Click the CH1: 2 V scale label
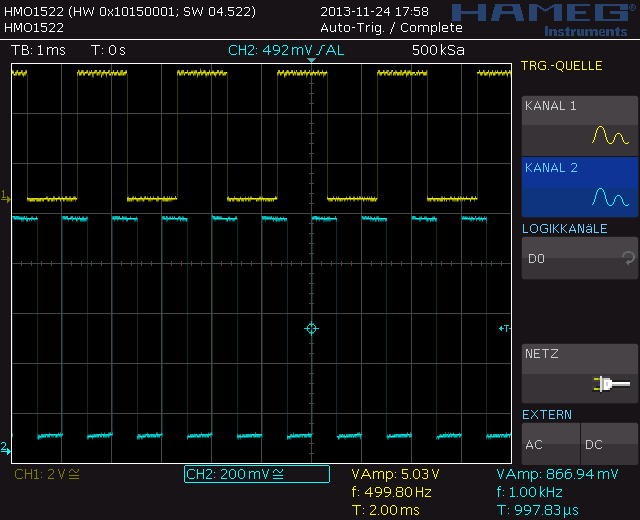Screen dimensions: 640x520 (47, 474)
